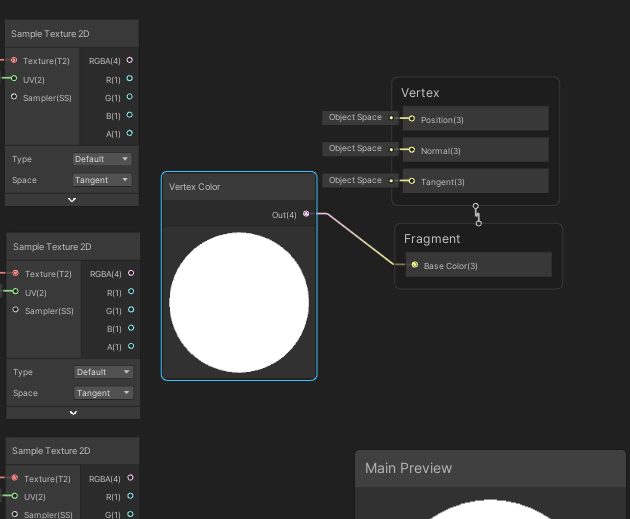Click Texture(T2) input port of top Sample Texture 2D

[14, 60]
